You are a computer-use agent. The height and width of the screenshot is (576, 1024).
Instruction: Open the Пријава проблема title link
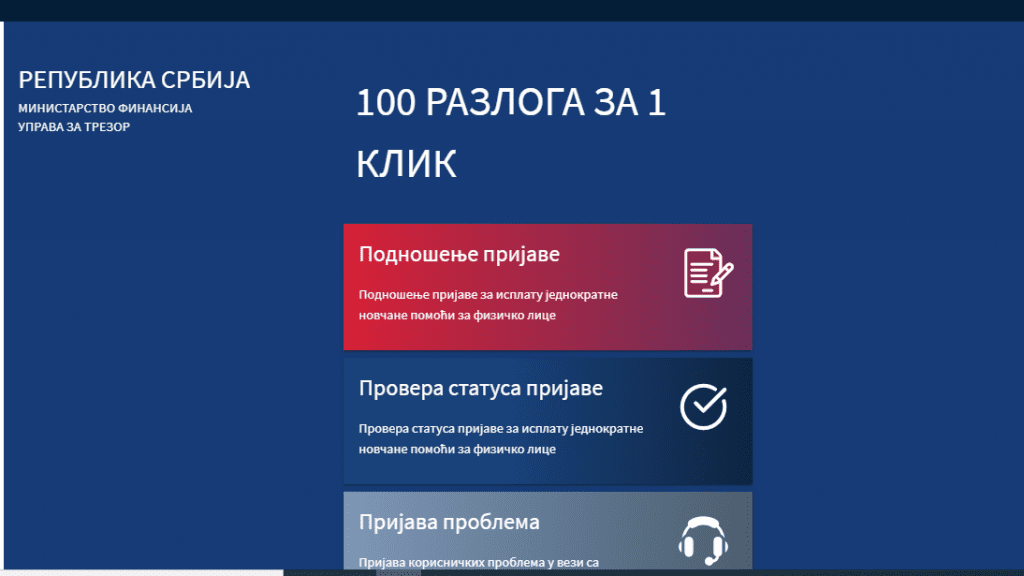click(449, 522)
